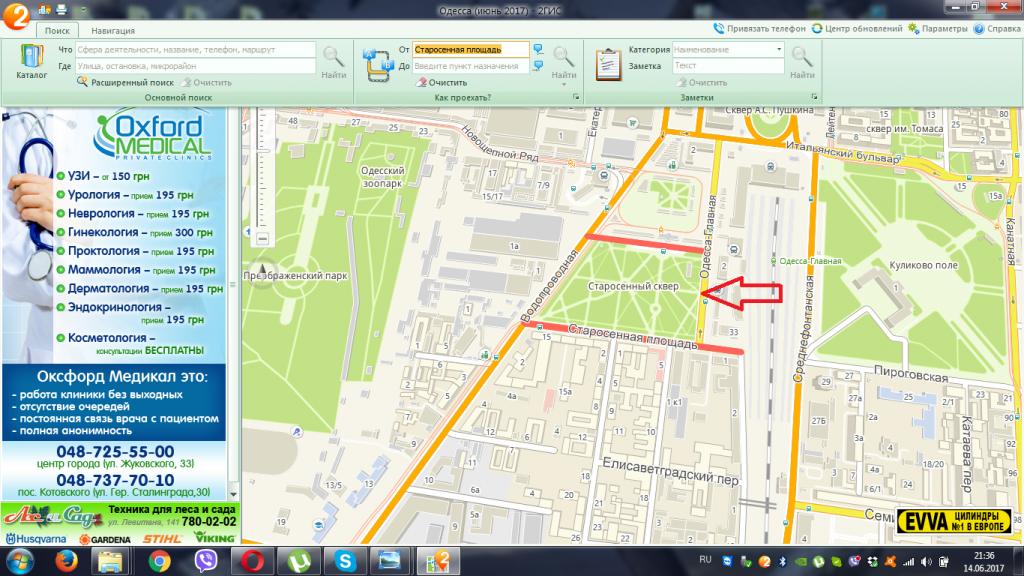Click the route search Найти magnifier

[x=563, y=59]
